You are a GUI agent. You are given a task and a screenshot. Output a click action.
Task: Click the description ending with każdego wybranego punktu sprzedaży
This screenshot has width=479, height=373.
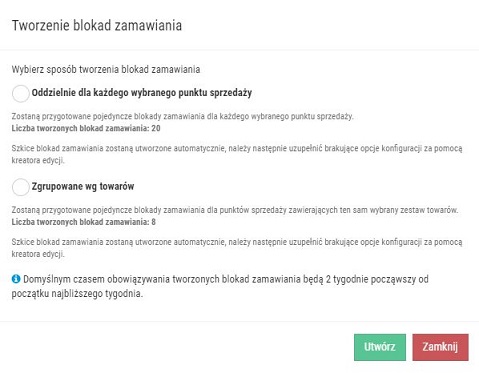point(182,116)
